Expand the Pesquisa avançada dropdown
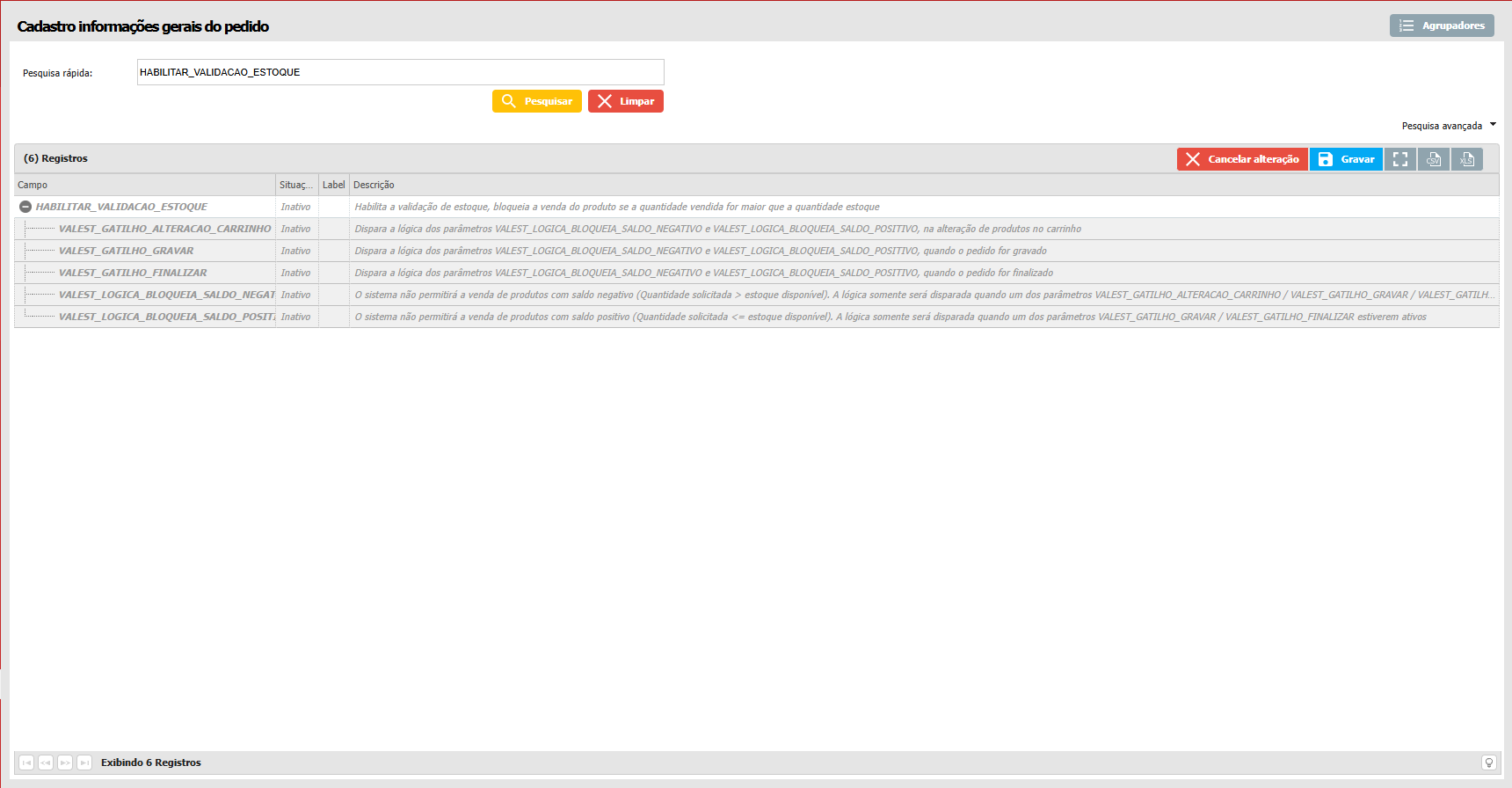This screenshot has width=1512, height=788. (1449, 126)
